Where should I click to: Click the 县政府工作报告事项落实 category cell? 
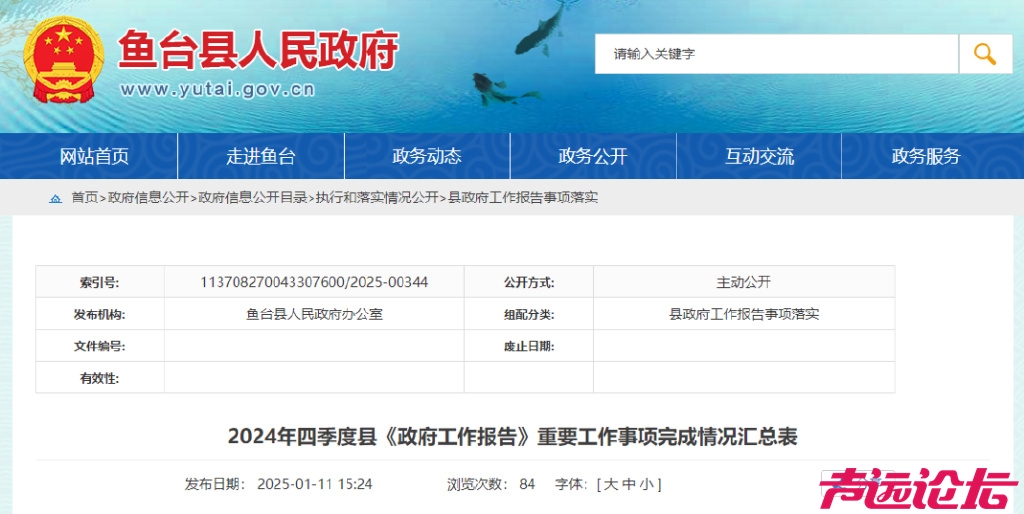pyautogui.click(x=744, y=314)
